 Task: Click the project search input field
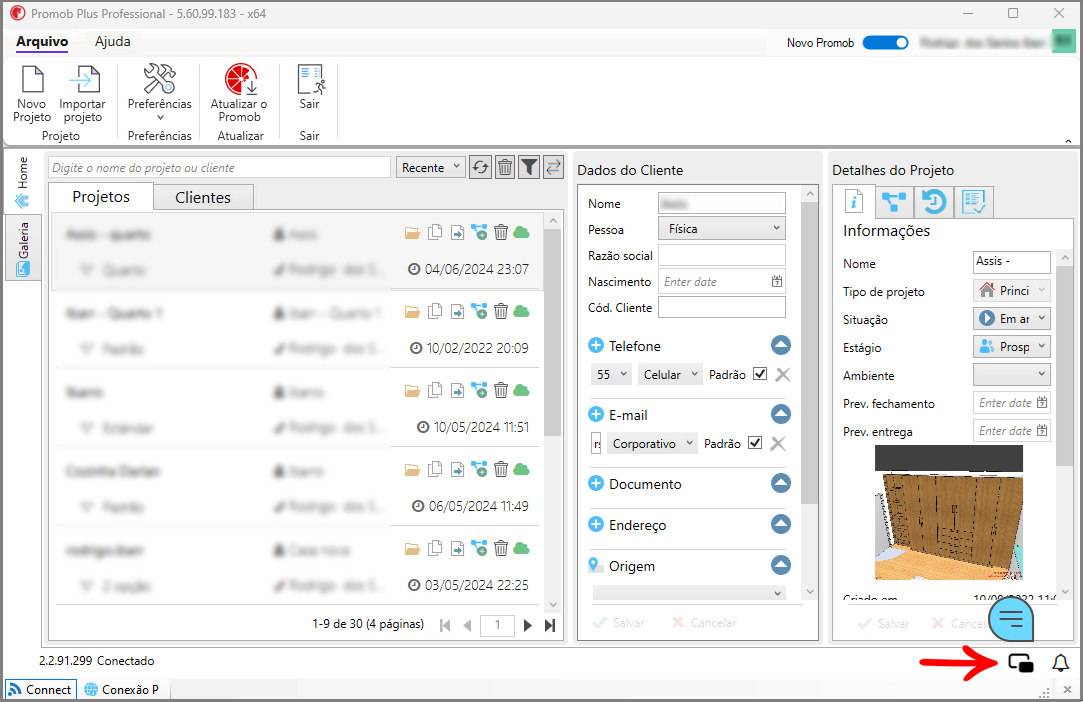pos(220,167)
